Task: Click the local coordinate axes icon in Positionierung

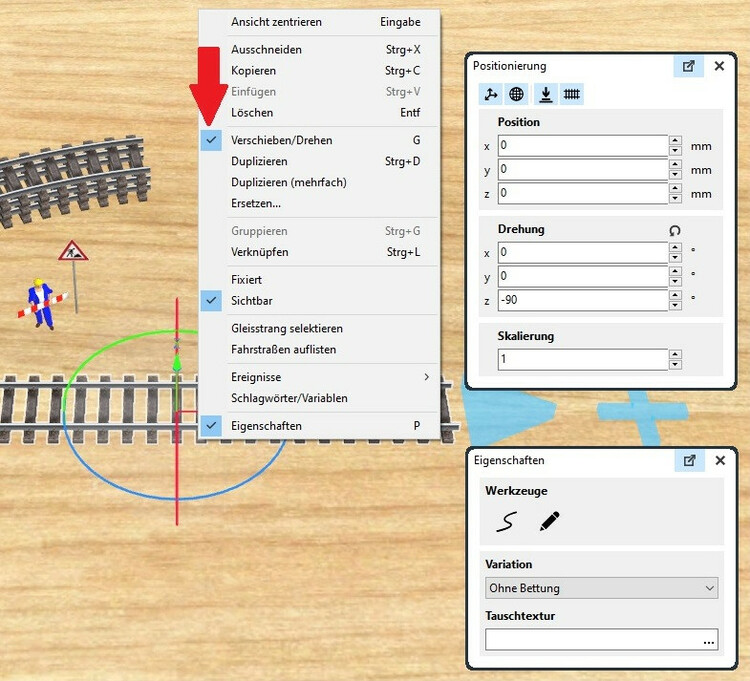Action: click(x=491, y=95)
